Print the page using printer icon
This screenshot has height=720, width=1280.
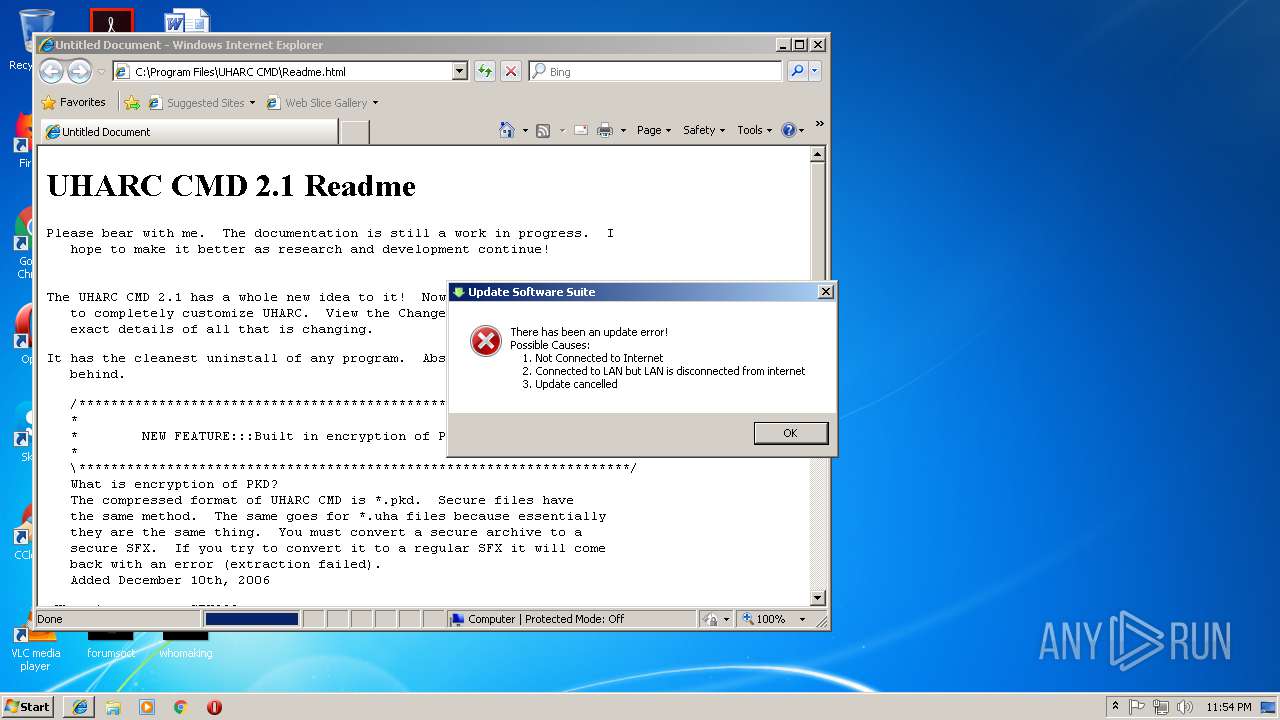[x=605, y=130]
